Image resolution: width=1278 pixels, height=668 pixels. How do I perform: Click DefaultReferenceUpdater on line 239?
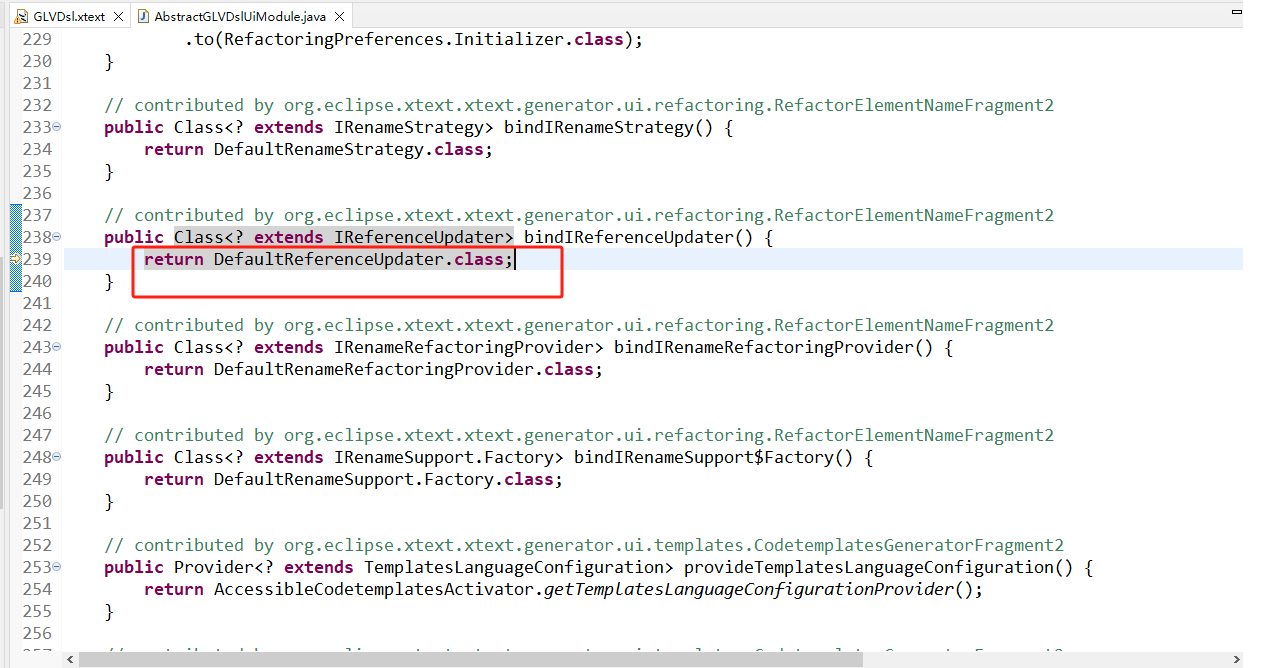click(x=328, y=259)
